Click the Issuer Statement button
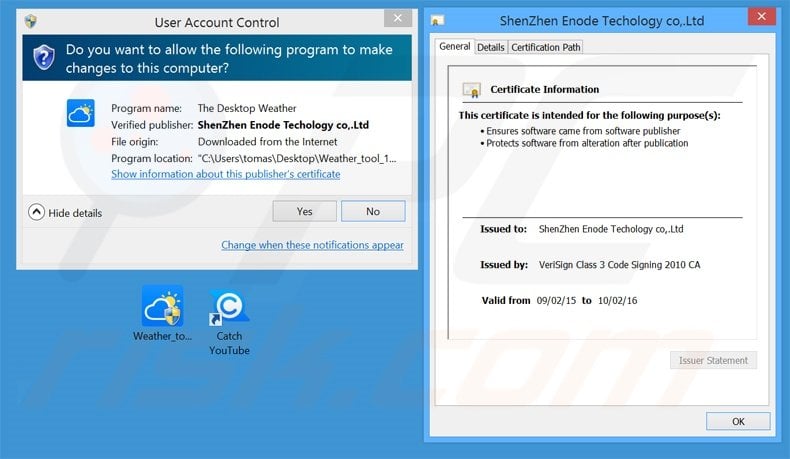 [x=713, y=360]
